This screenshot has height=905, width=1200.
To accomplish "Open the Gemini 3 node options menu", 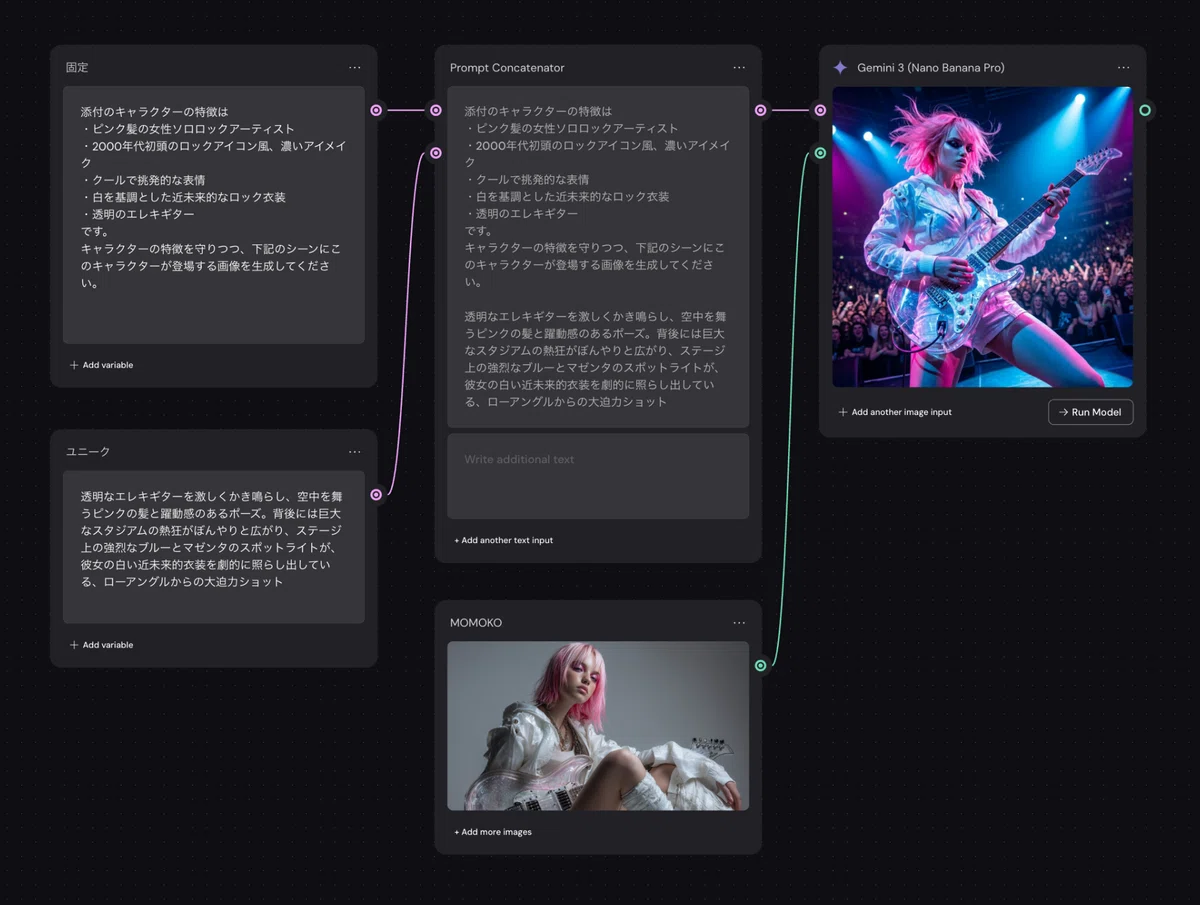I will click(1124, 68).
